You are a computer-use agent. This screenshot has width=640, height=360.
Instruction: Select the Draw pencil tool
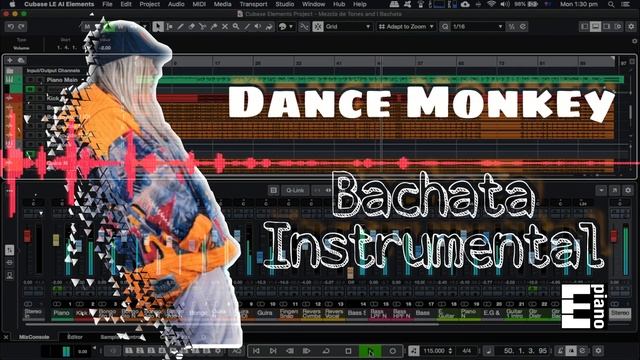point(180,27)
